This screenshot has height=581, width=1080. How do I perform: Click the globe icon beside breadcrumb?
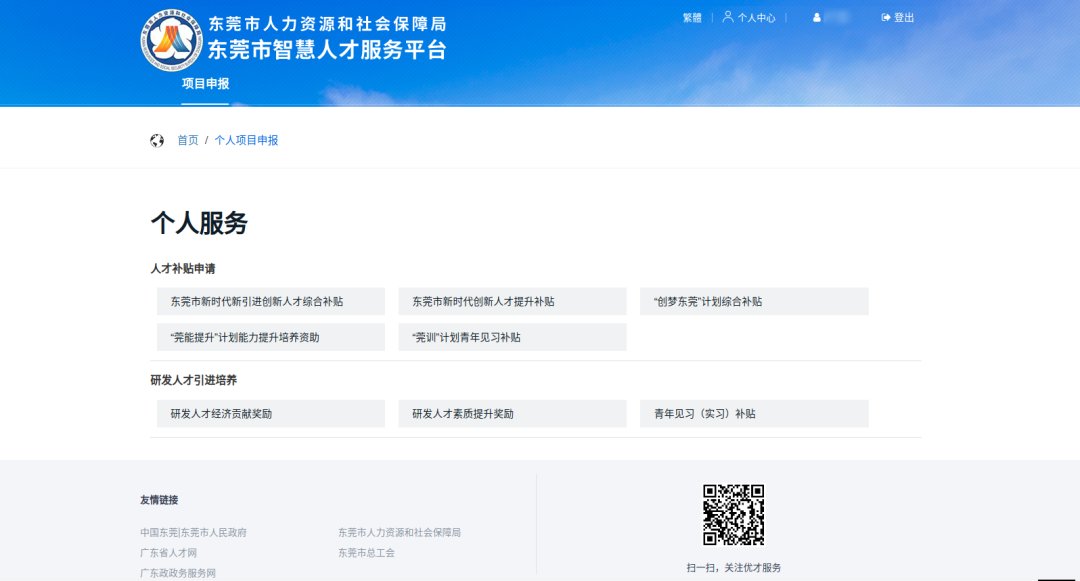pos(157,141)
